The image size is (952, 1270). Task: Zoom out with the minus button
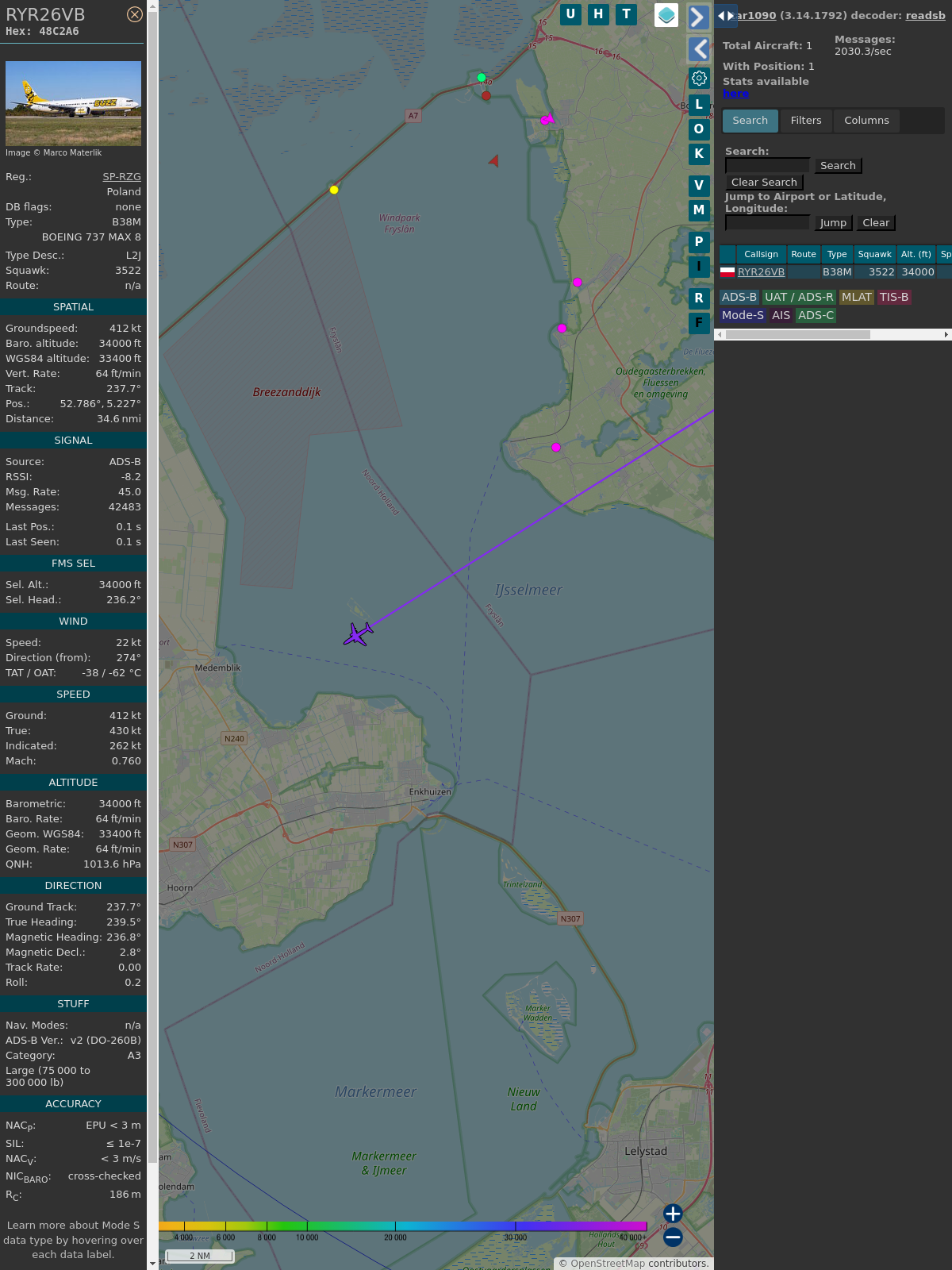[673, 1237]
